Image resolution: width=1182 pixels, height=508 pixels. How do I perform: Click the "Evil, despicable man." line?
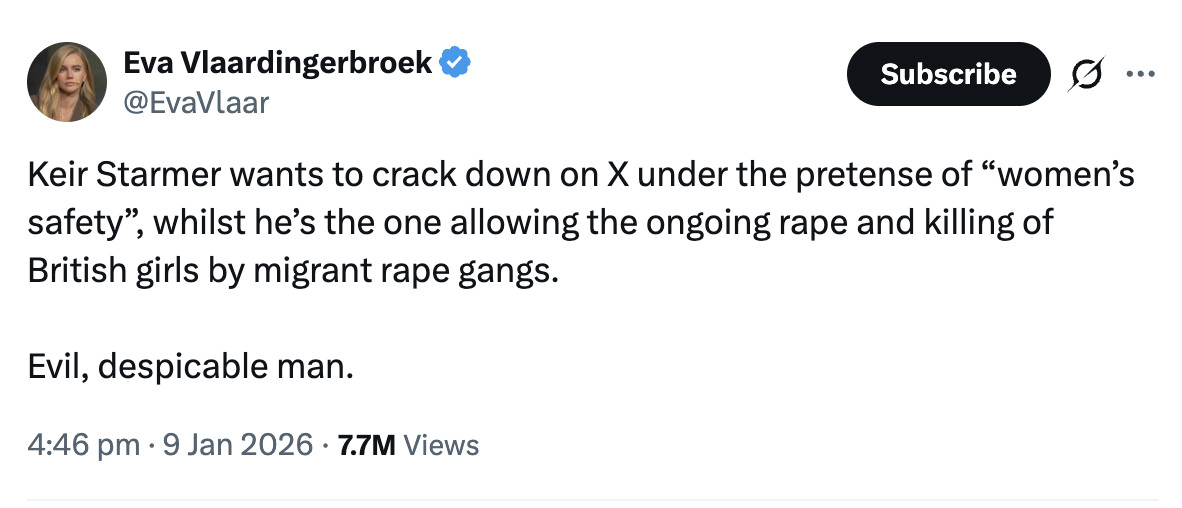pos(190,366)
